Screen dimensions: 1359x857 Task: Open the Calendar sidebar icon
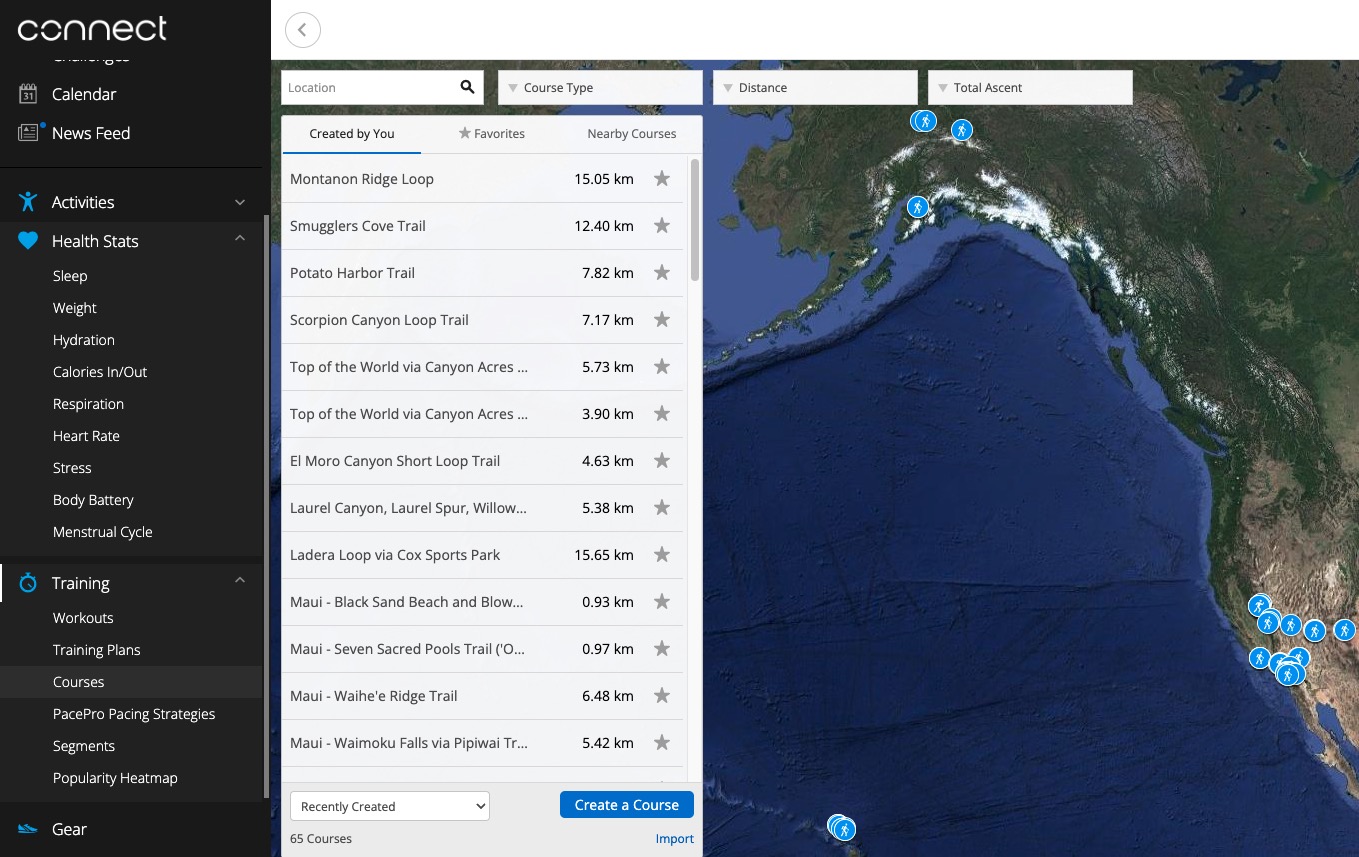point(28,94)
